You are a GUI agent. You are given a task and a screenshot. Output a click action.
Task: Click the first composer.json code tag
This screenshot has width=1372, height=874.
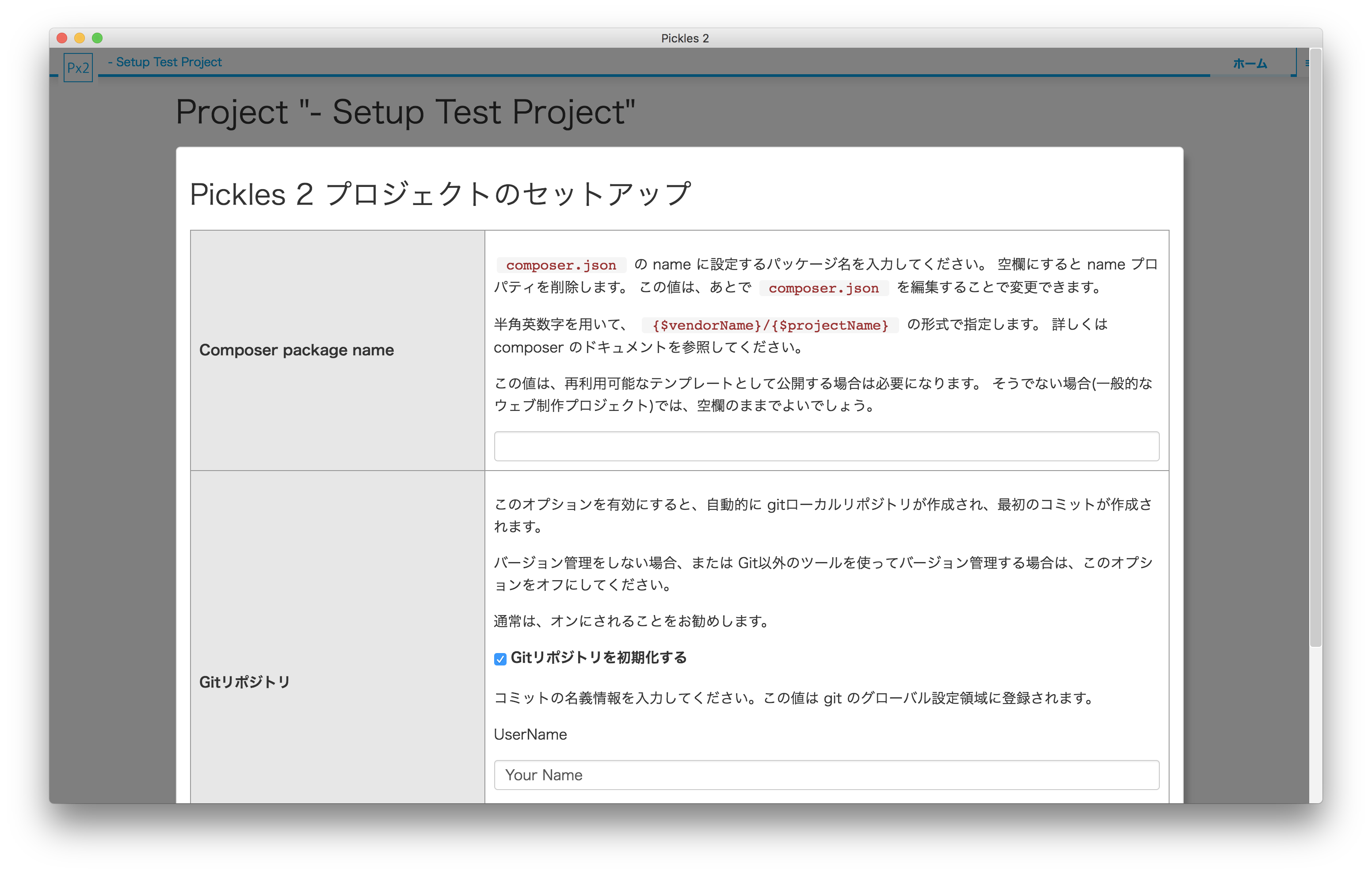pos(560,265)
